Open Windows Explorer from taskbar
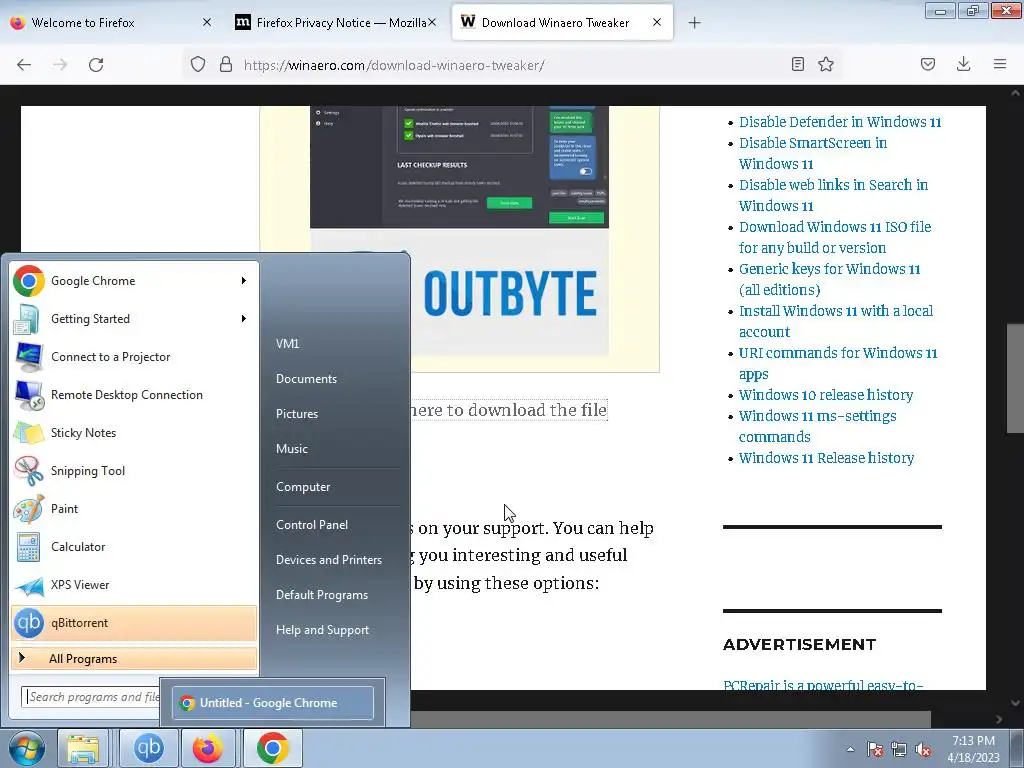 point(83,748)
